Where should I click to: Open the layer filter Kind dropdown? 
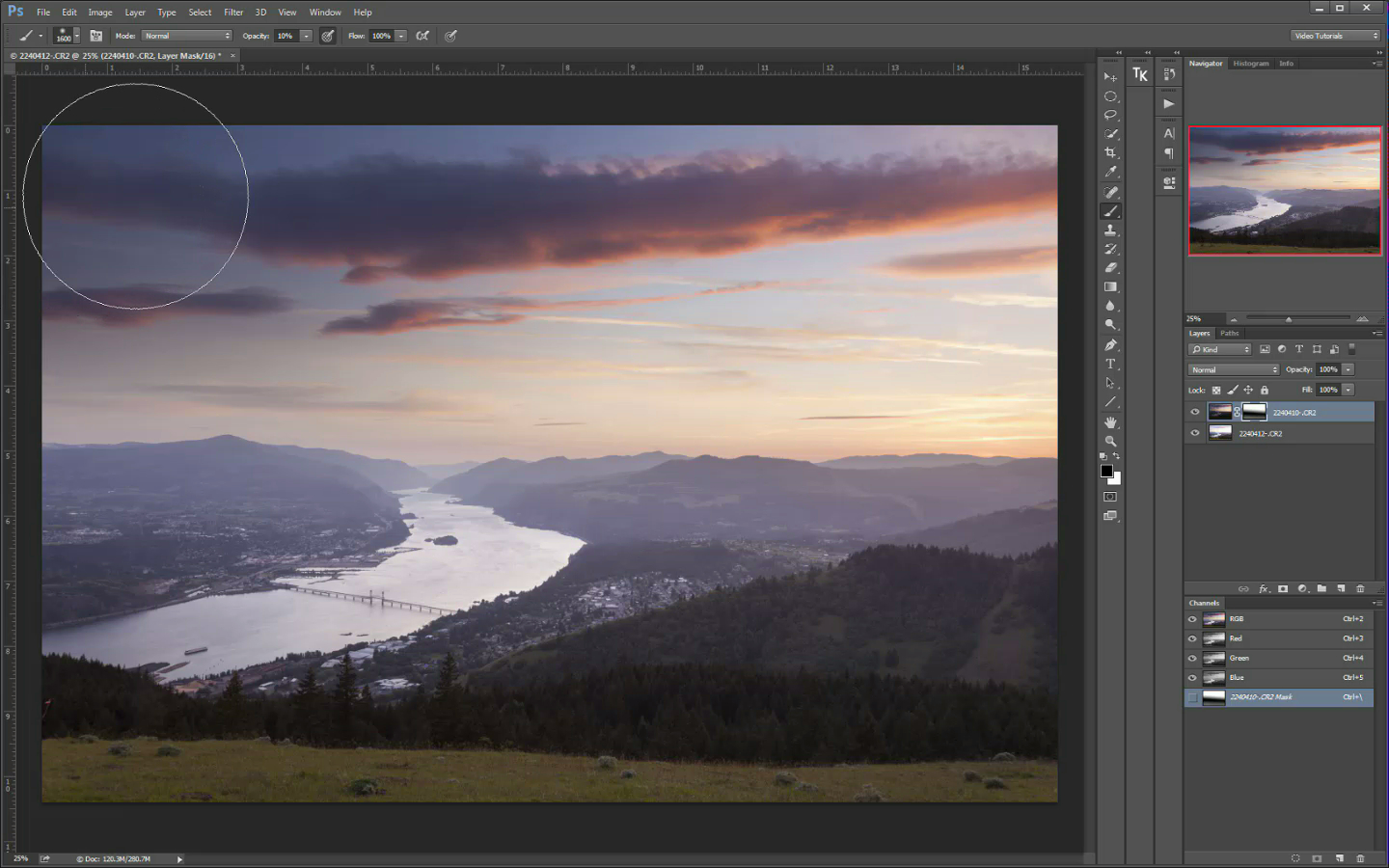coord(1220,349)
